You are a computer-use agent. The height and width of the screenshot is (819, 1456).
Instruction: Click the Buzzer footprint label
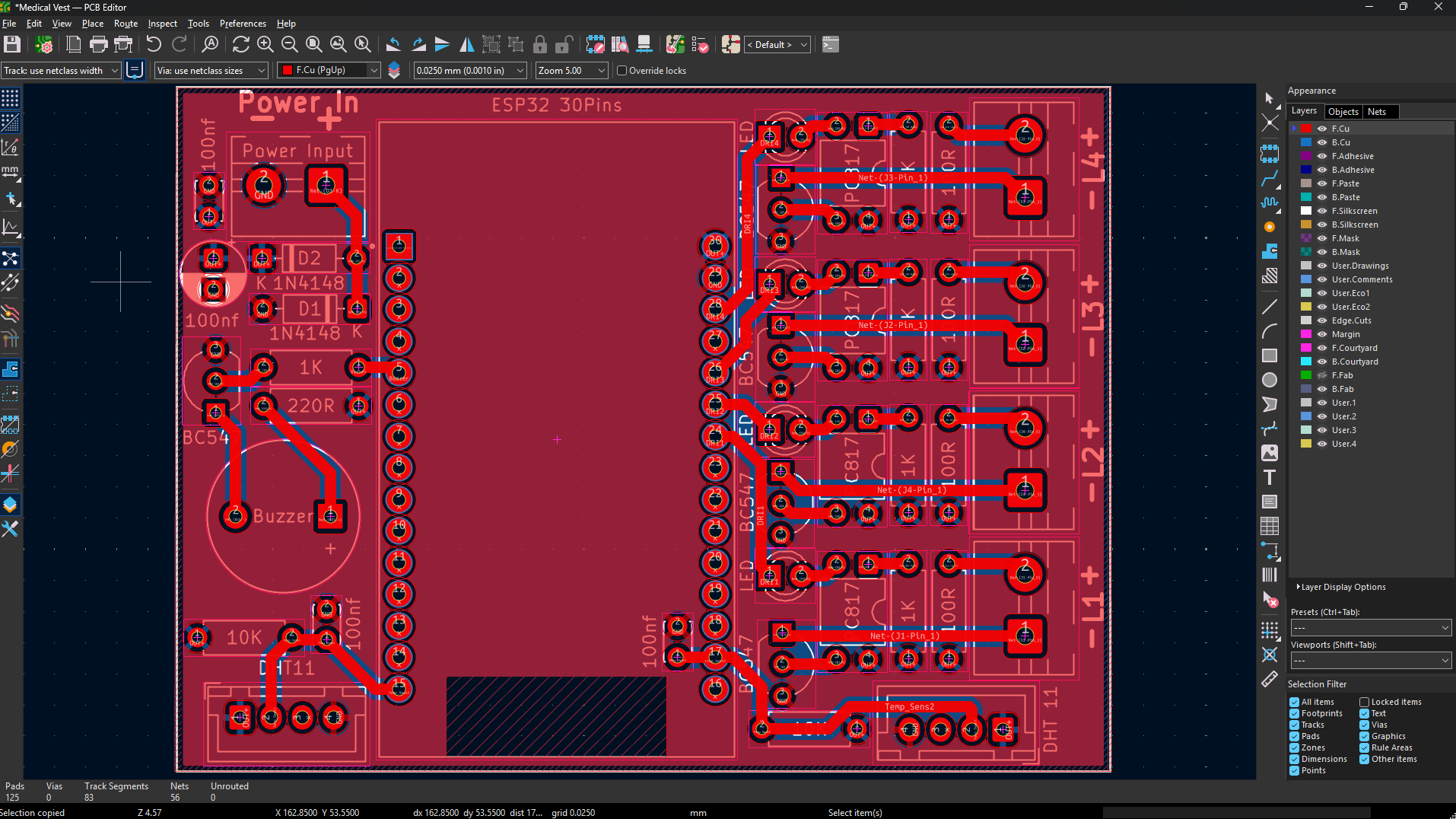[283, 516]
